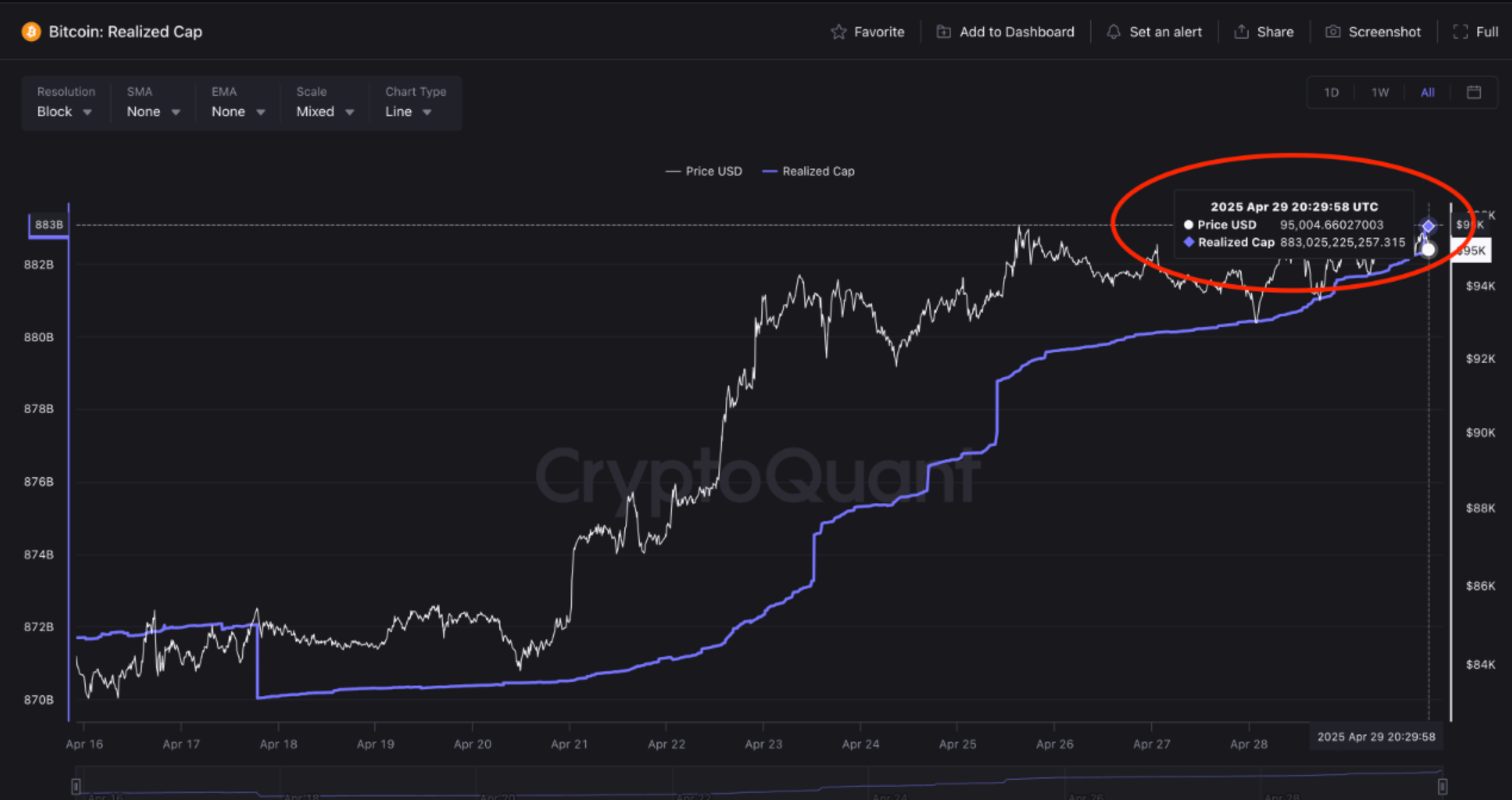Change the Scale Mixed dropdown

pos(325,112)
